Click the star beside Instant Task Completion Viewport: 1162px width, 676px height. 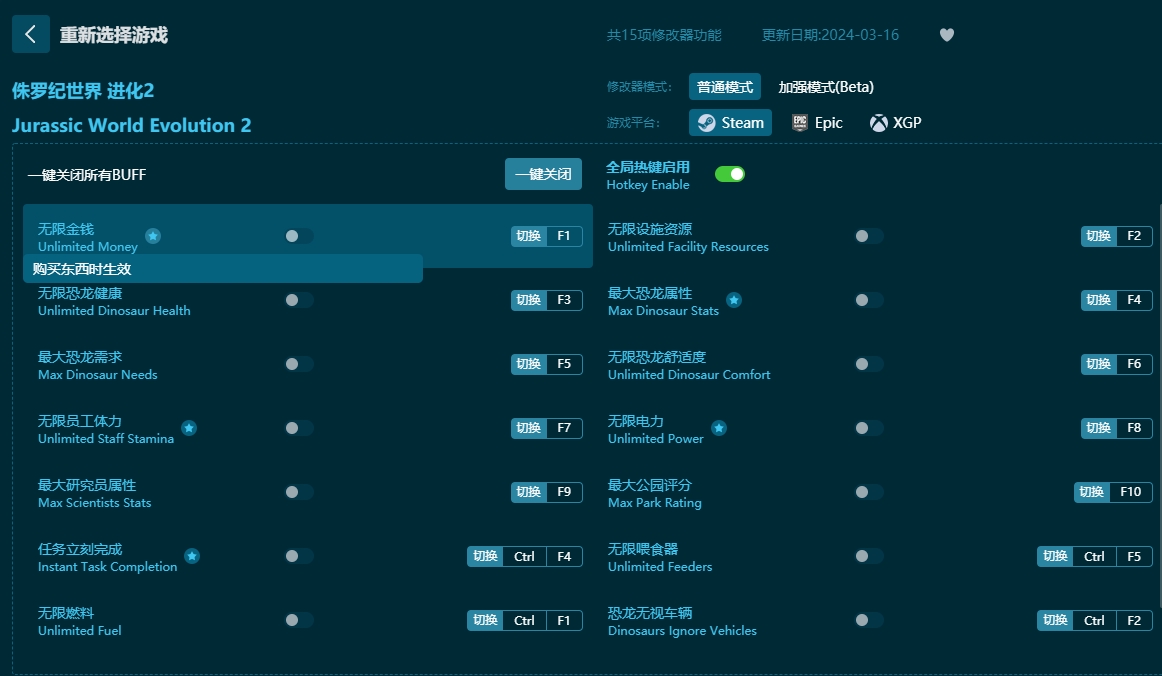pos(191,556)
